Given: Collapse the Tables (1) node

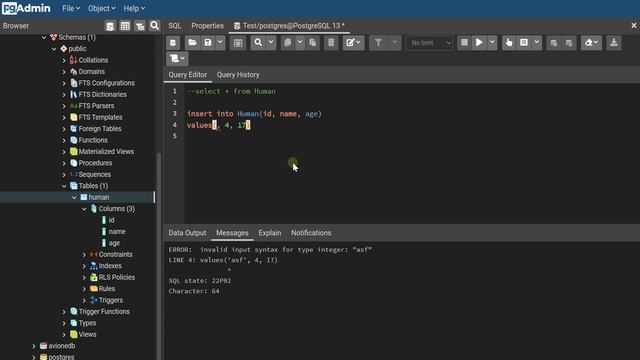Looking at the screenshot, I should (x=64, y=186).
